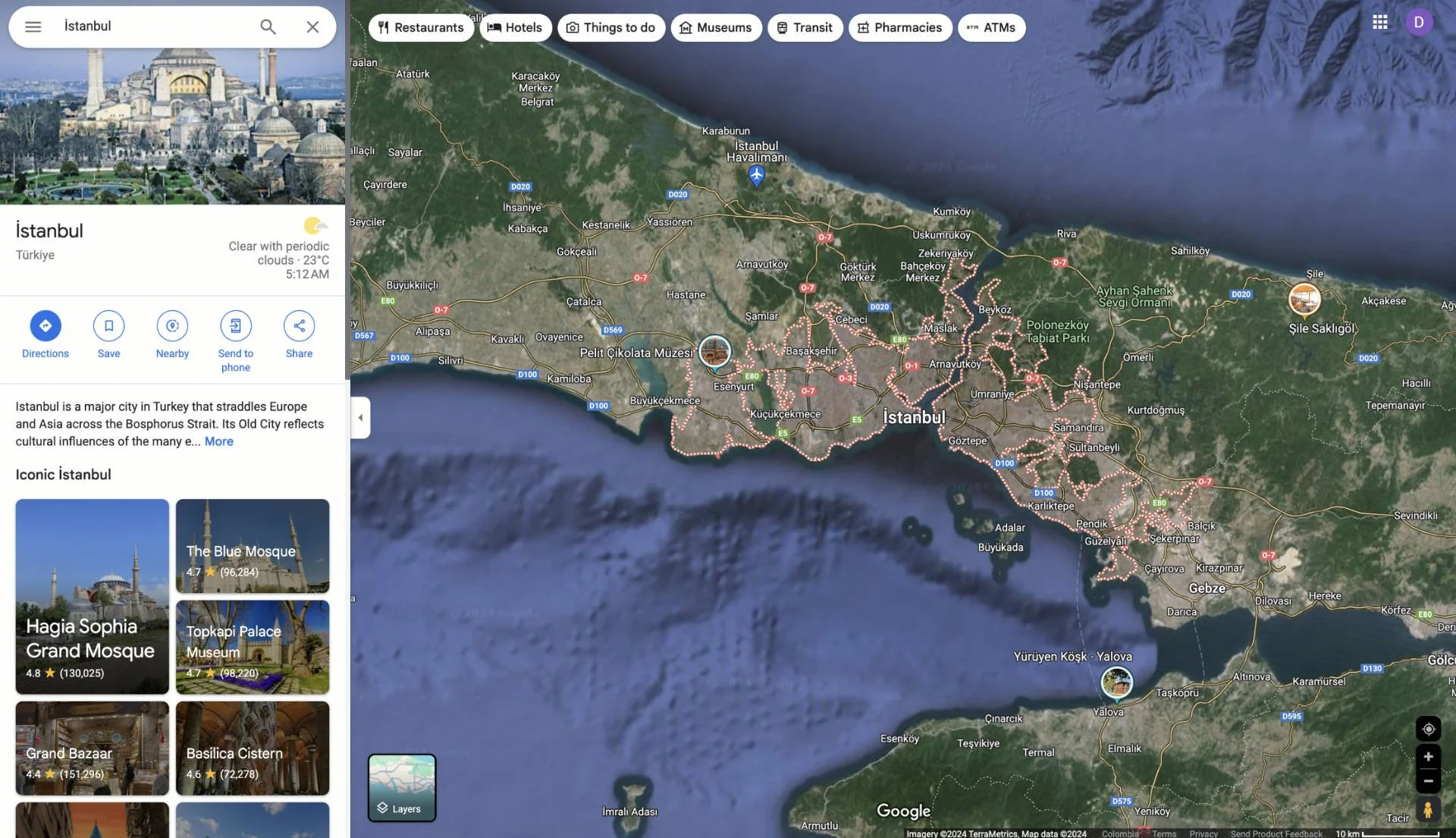Show Transit options on map
This screenshot has width=1456, height=838.
(x=805, y=27)
